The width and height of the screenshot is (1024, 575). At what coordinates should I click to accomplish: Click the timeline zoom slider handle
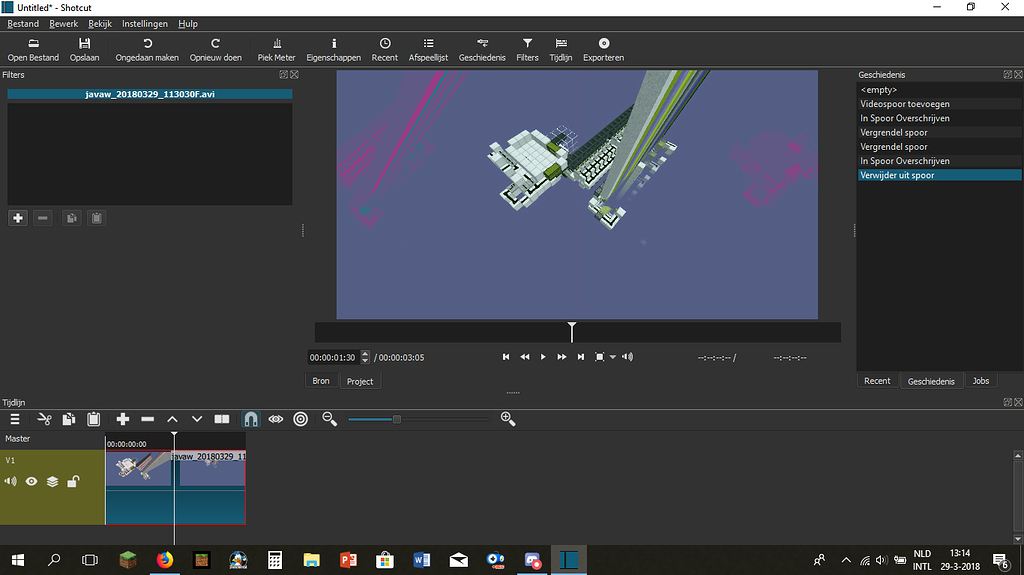396,419
